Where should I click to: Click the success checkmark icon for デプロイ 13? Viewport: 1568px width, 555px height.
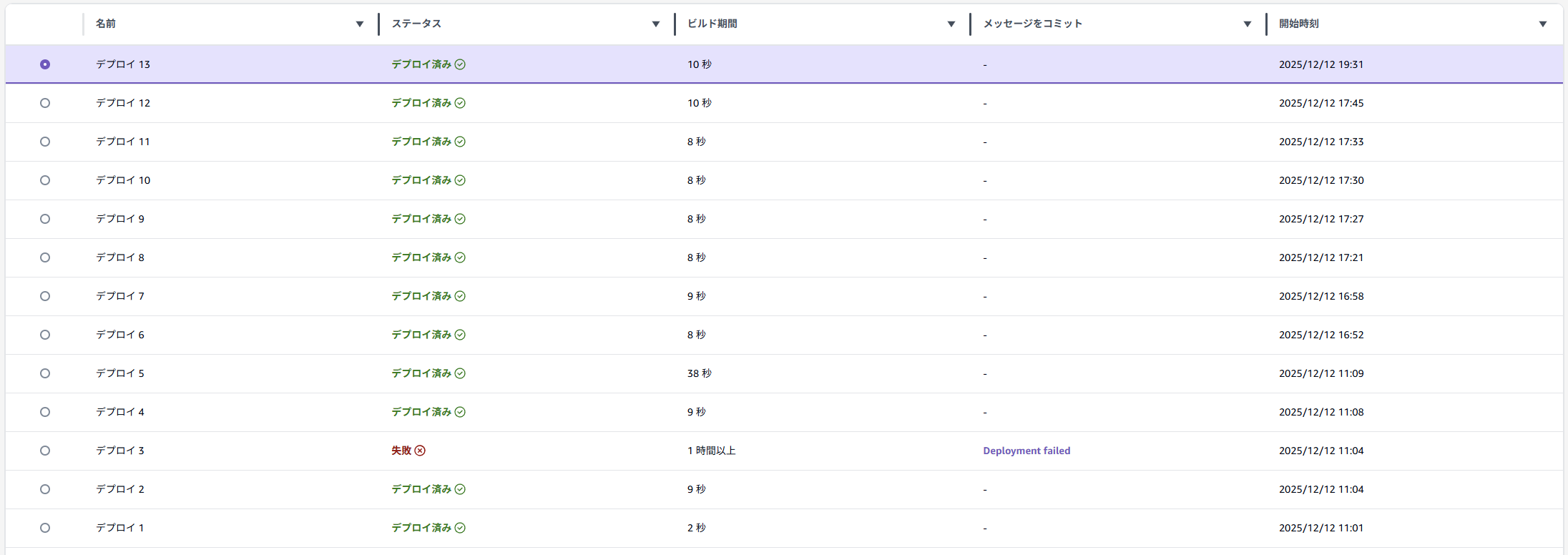pos(460,64)
